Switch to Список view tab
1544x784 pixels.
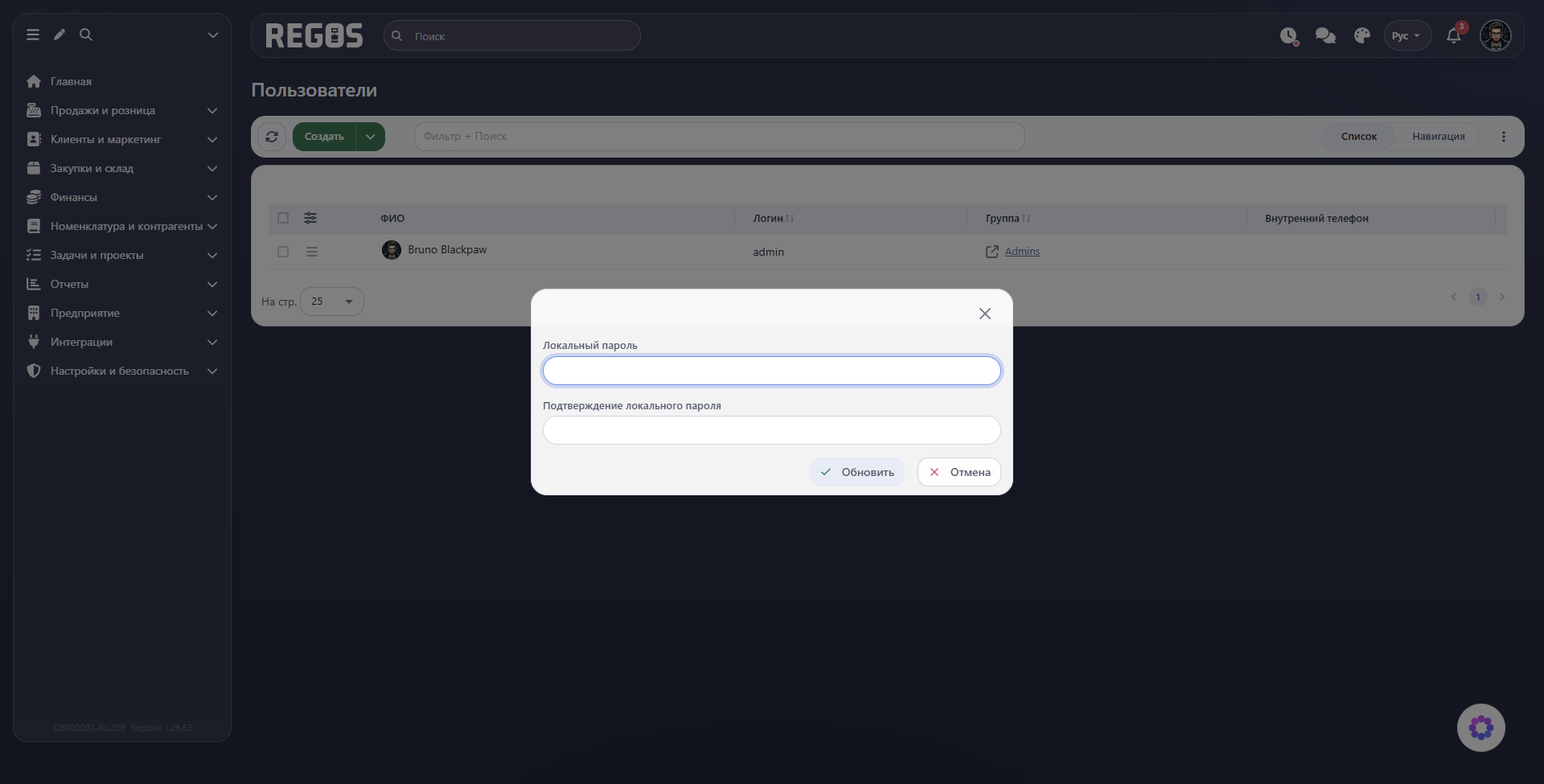tap(1359, 137)
